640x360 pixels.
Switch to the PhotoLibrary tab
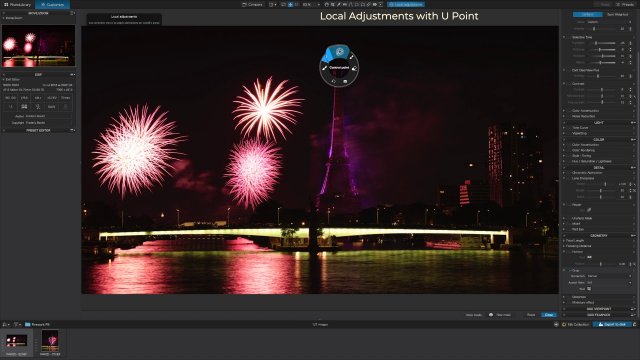tap(18, 4)
